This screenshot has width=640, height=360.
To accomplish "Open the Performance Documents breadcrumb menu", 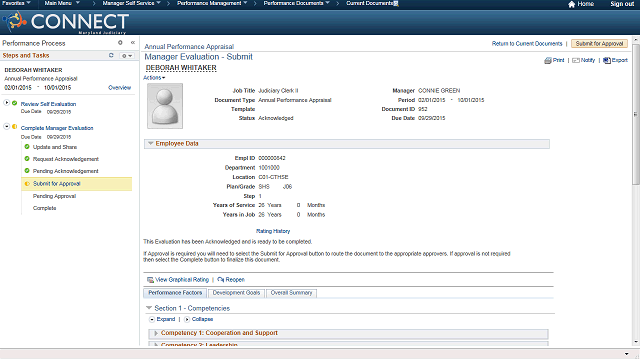I will (x=296, y=3).
